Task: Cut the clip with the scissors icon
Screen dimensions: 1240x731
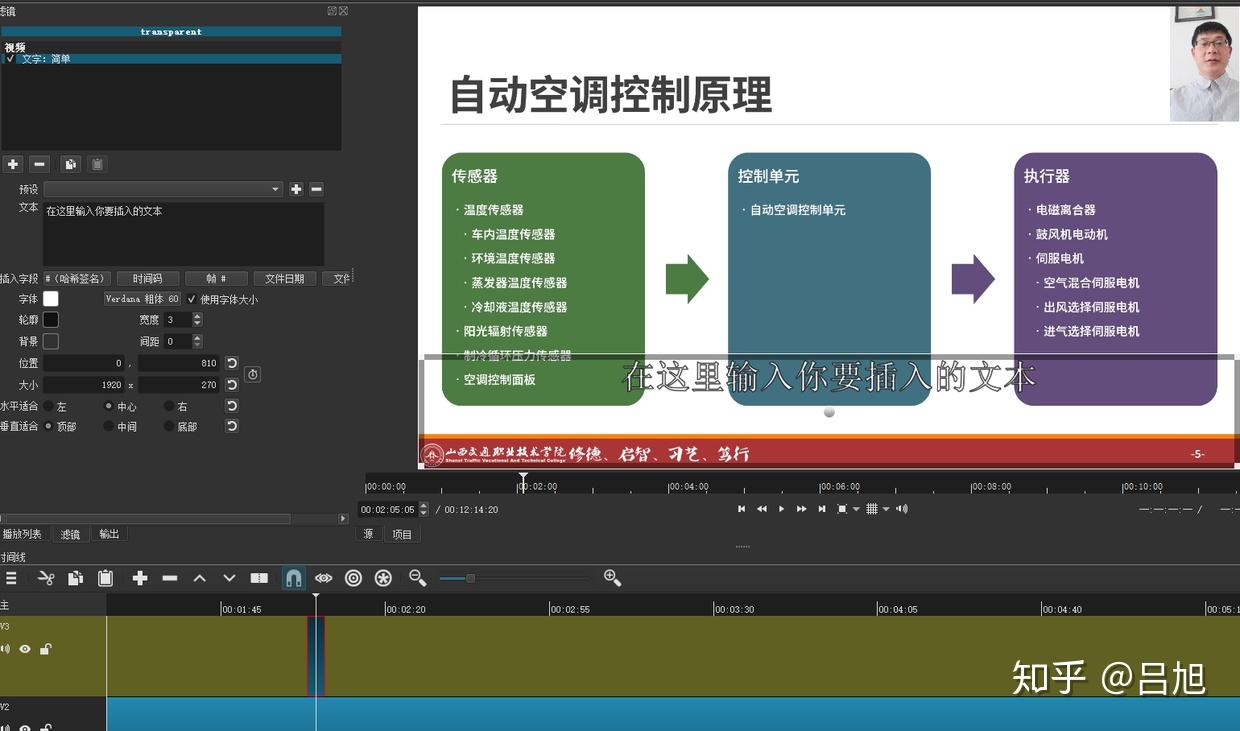Action: 46,578
